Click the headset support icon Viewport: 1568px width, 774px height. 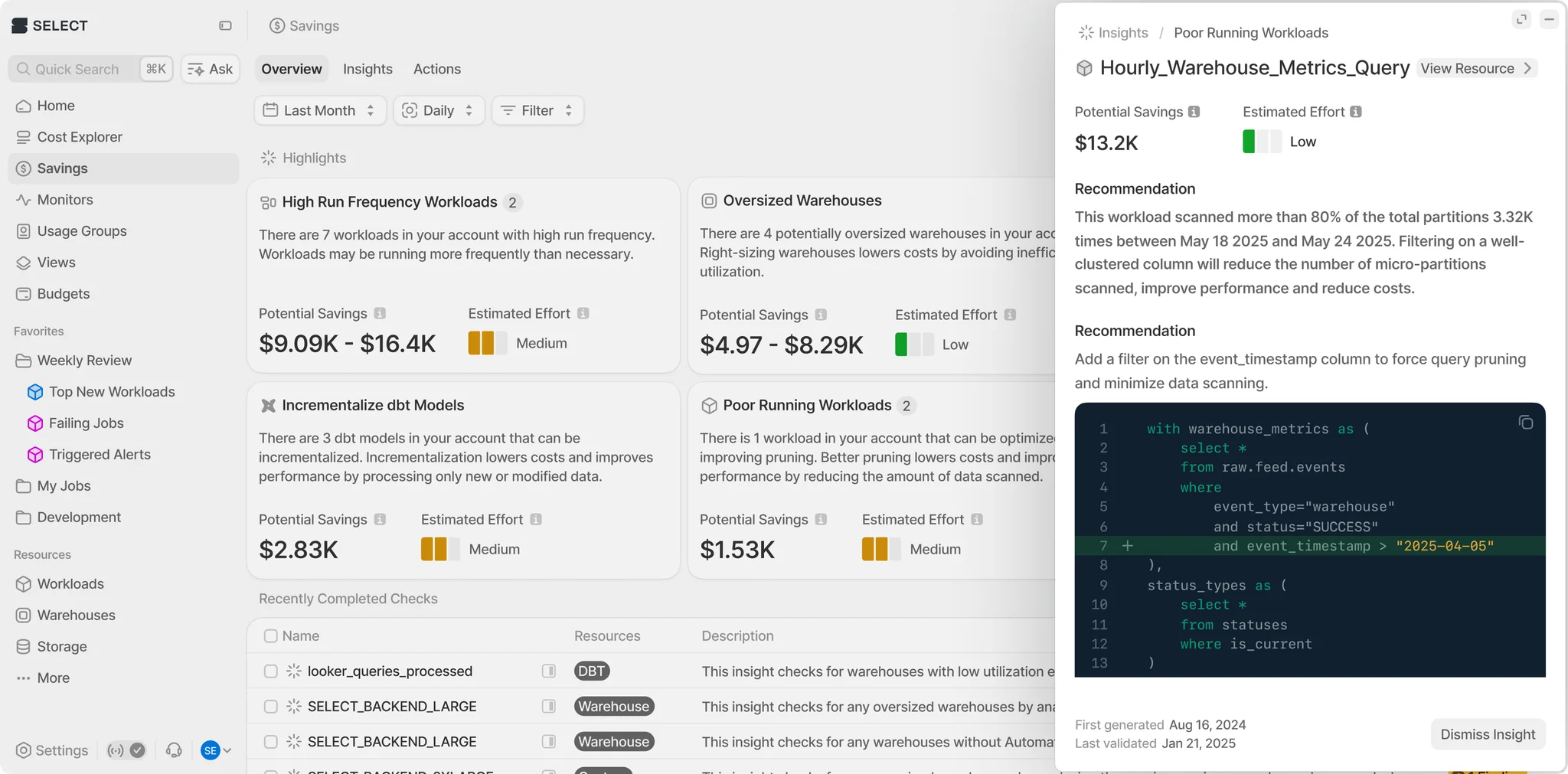click(174, 750)
